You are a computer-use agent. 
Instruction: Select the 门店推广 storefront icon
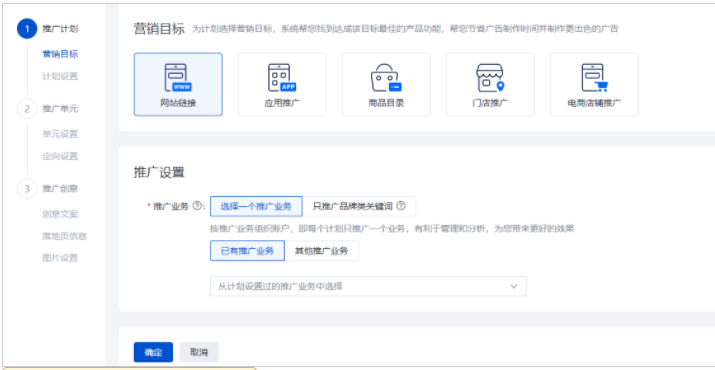490,84
